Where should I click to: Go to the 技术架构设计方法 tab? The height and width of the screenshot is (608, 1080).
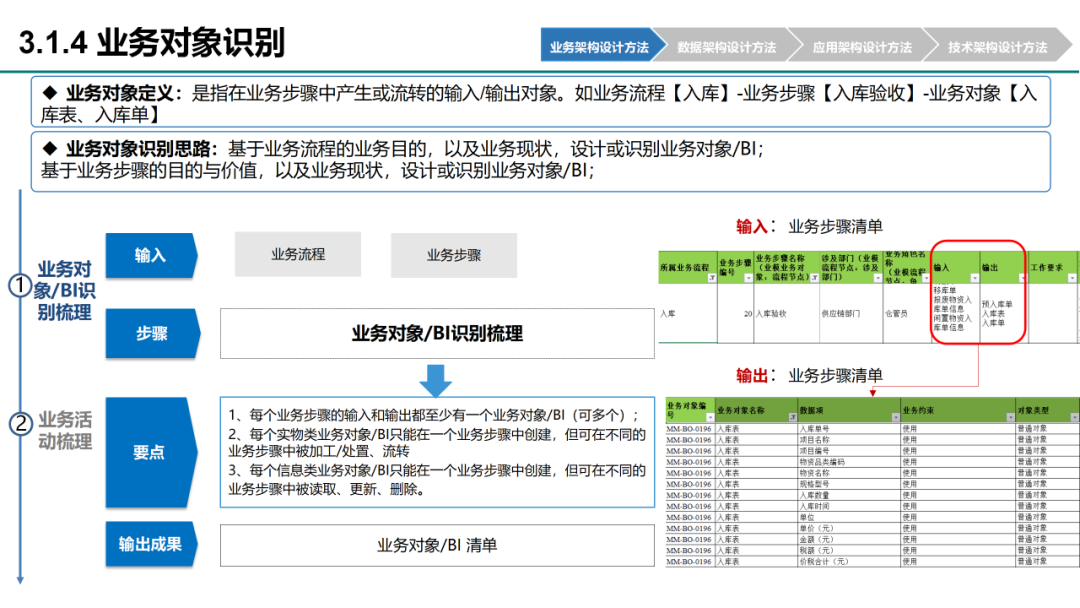[x=997, y=46]
